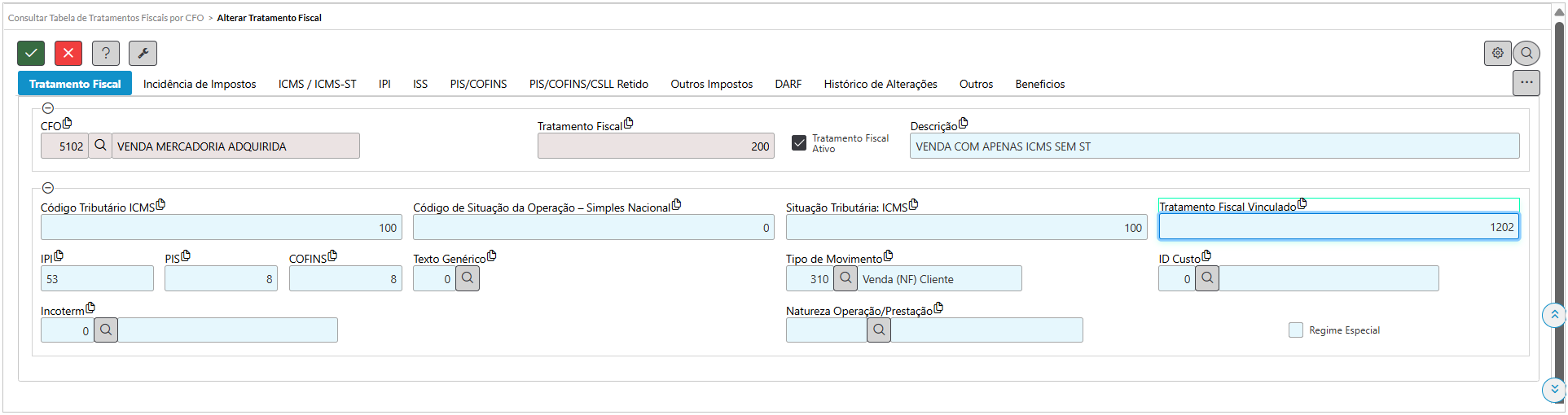Open settings via the gear icon
Viewport: 1568px width, 415px height.
pyautogui.click(x=1497, y=54)
